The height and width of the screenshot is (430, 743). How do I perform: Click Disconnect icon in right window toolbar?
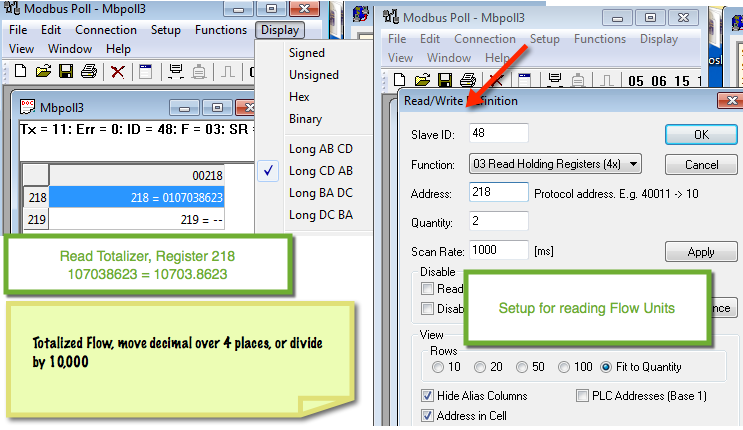click(x=578, y=80)
